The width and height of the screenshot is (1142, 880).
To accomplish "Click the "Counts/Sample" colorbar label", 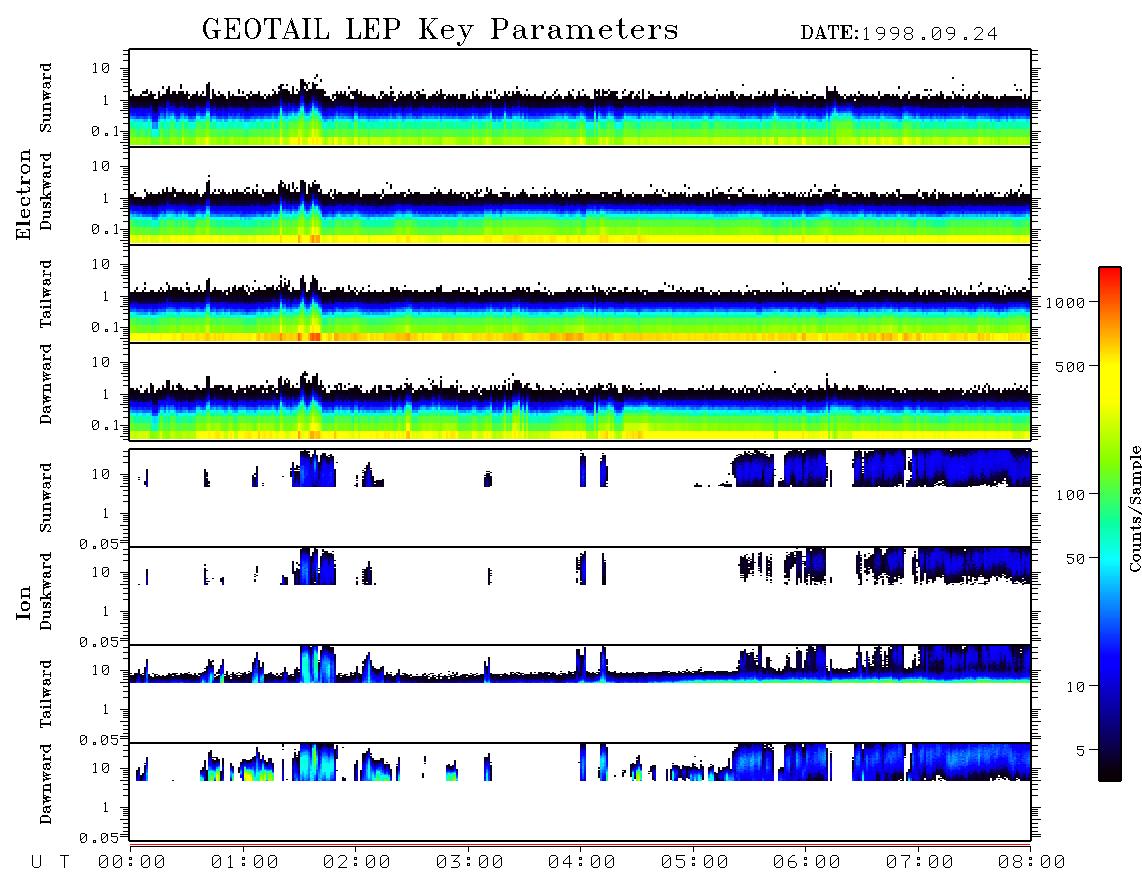I will click(1134, 508).
